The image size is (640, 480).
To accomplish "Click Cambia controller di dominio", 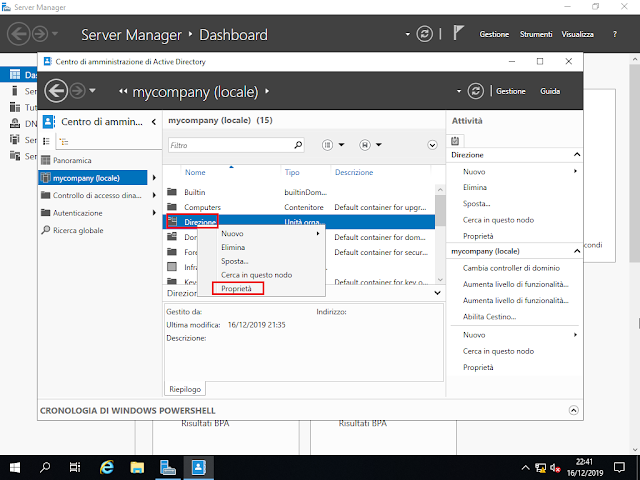I will [511, 268].
